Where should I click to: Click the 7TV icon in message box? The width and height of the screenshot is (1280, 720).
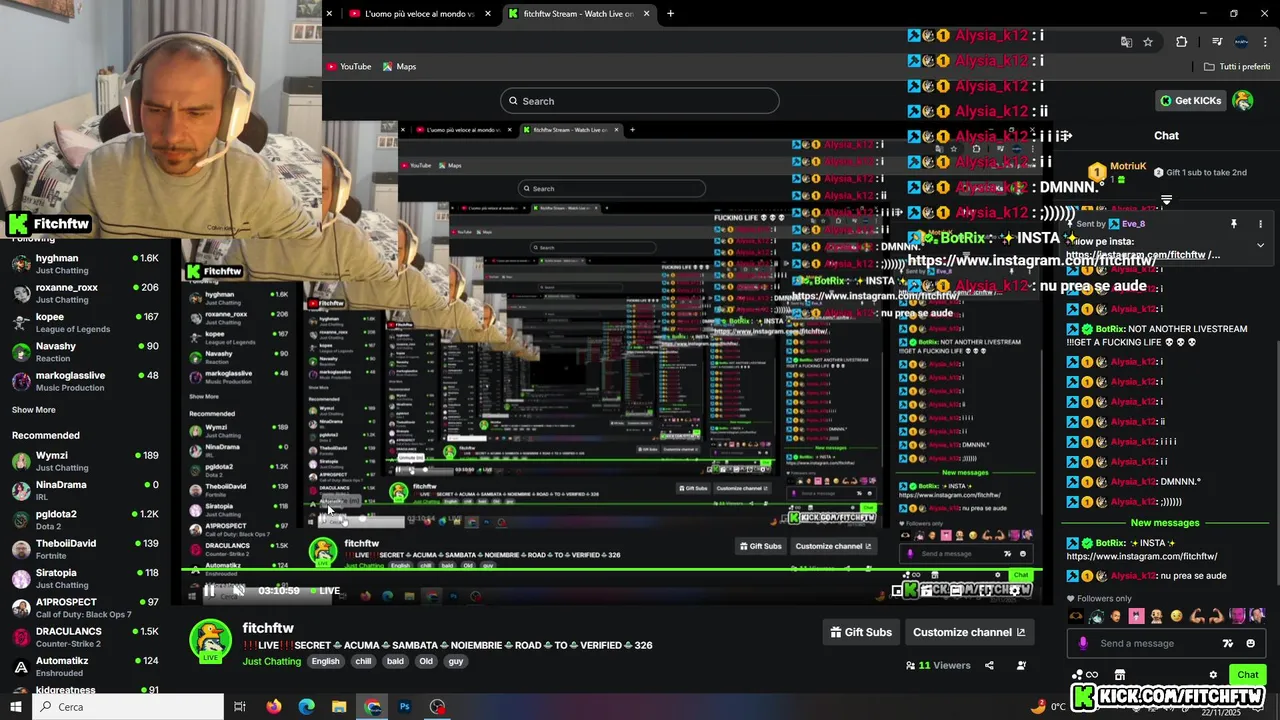[1228, 643]
